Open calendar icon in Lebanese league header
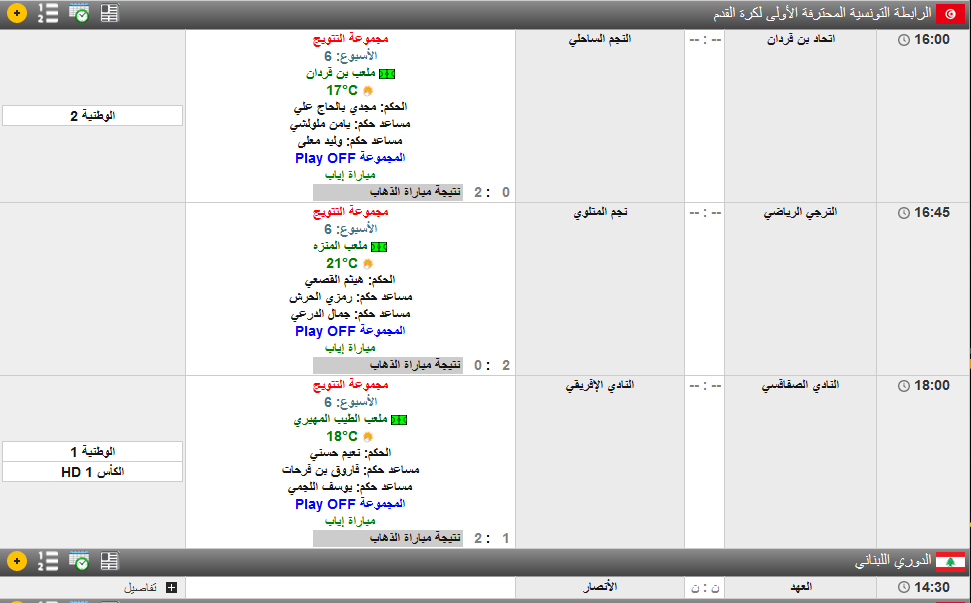This screenshot has height=603, width=971. pos(79,562)
